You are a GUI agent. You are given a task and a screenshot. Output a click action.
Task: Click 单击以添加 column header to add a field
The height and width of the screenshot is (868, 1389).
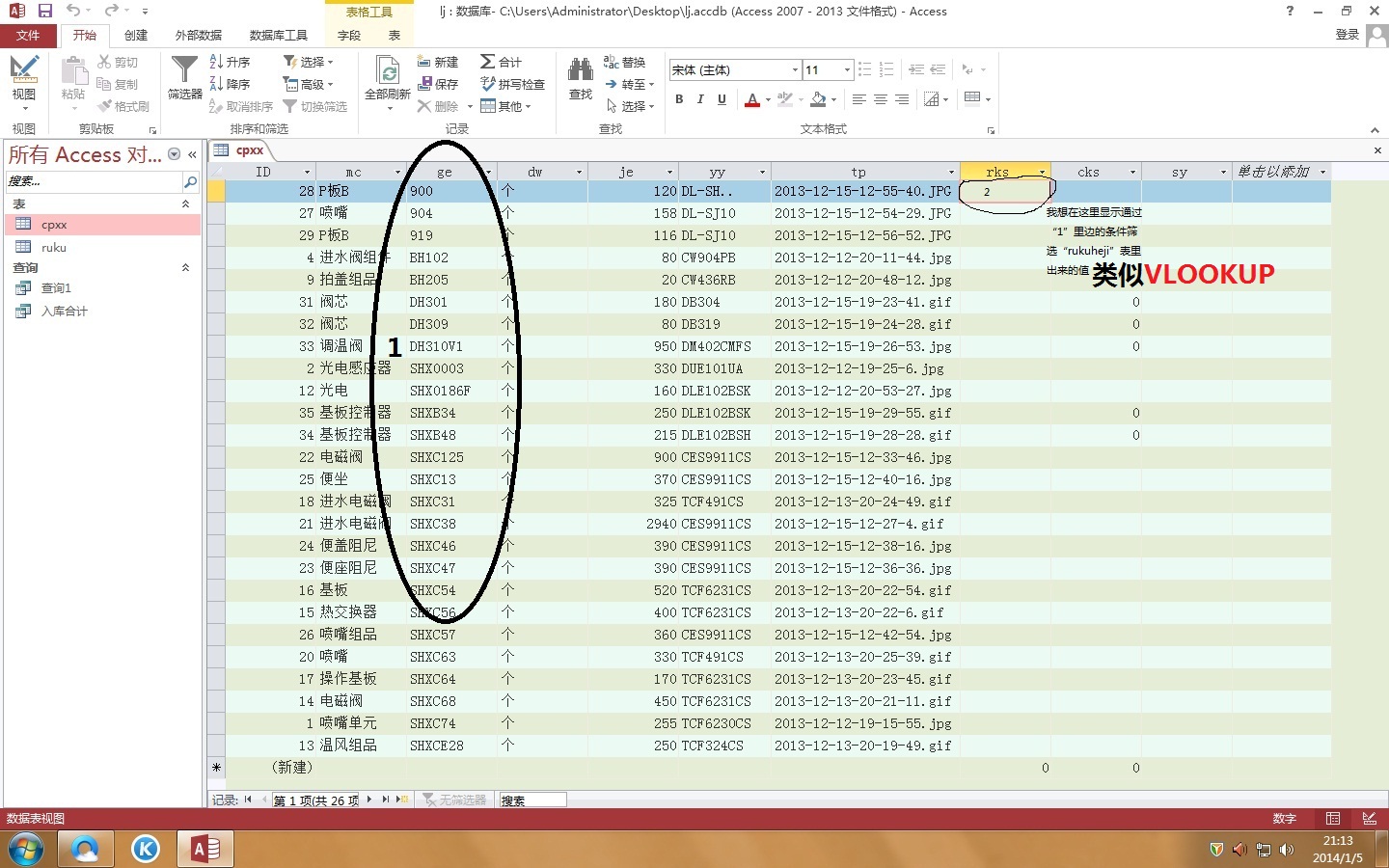tap(1273, 172)
